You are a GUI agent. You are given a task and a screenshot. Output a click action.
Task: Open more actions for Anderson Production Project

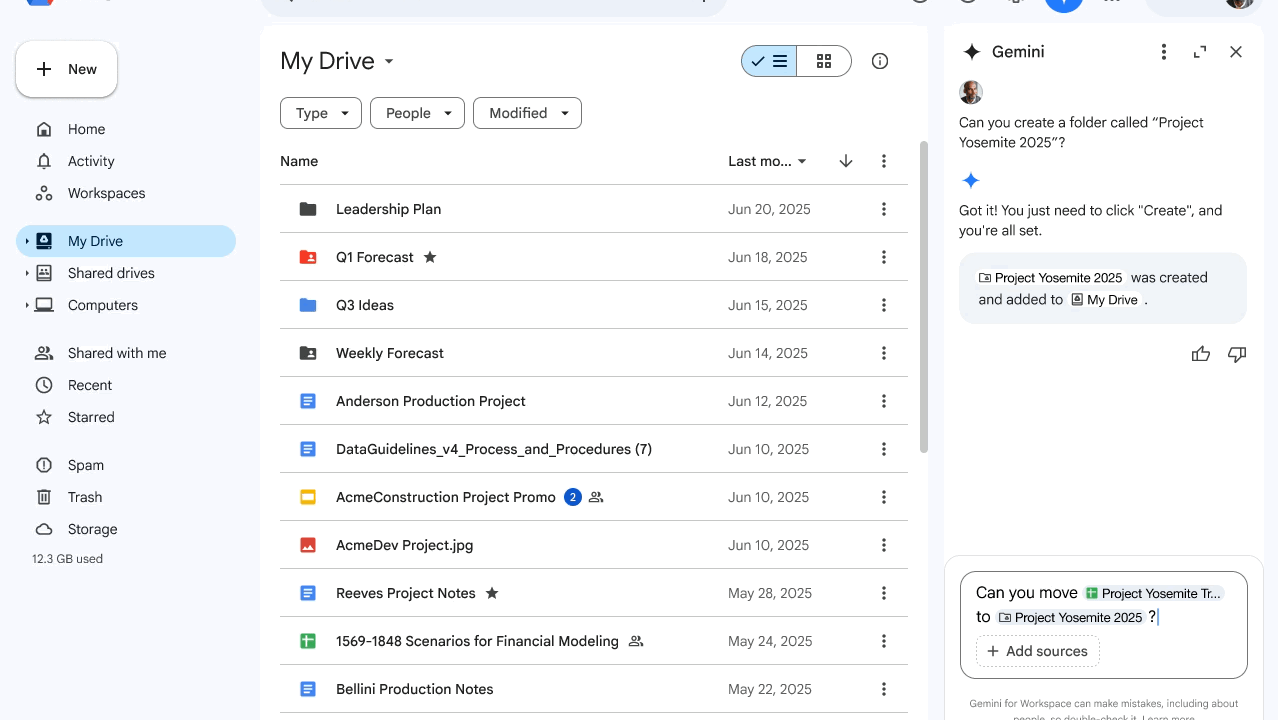pos(884,401)
